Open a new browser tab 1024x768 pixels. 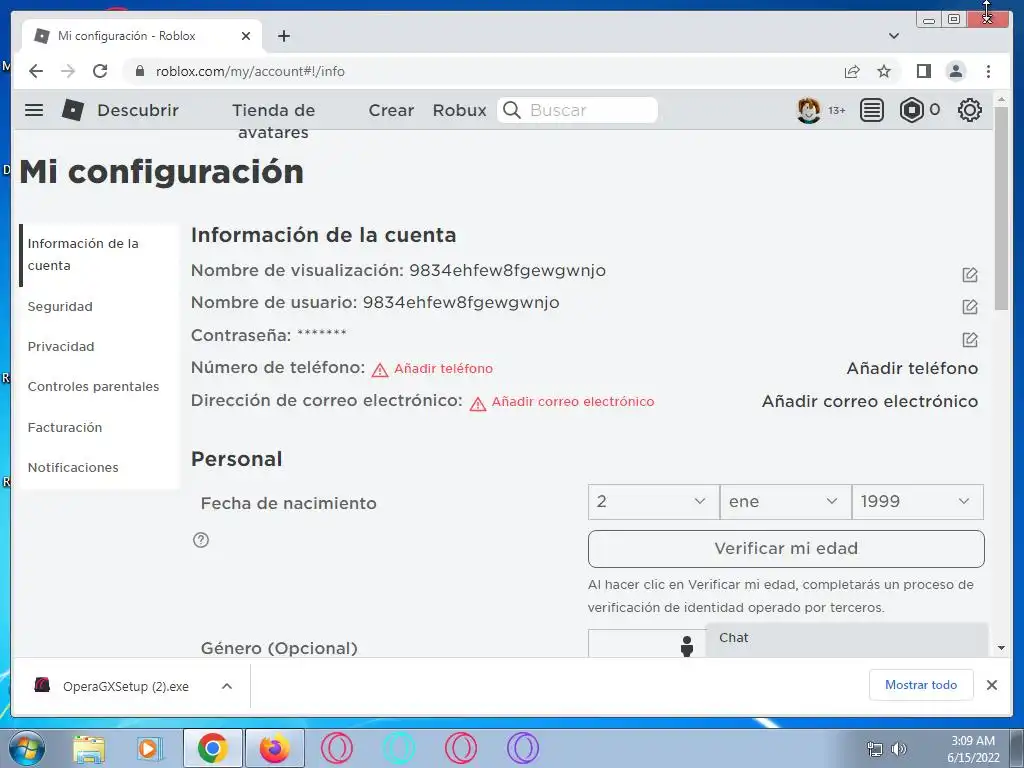pyautogui.click(x=283, y=36)
